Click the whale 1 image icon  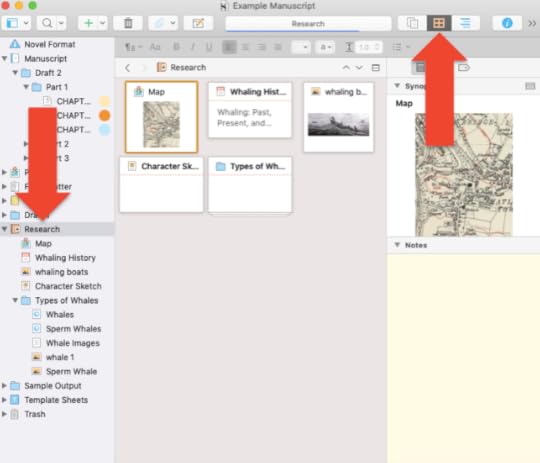[37, 357]
